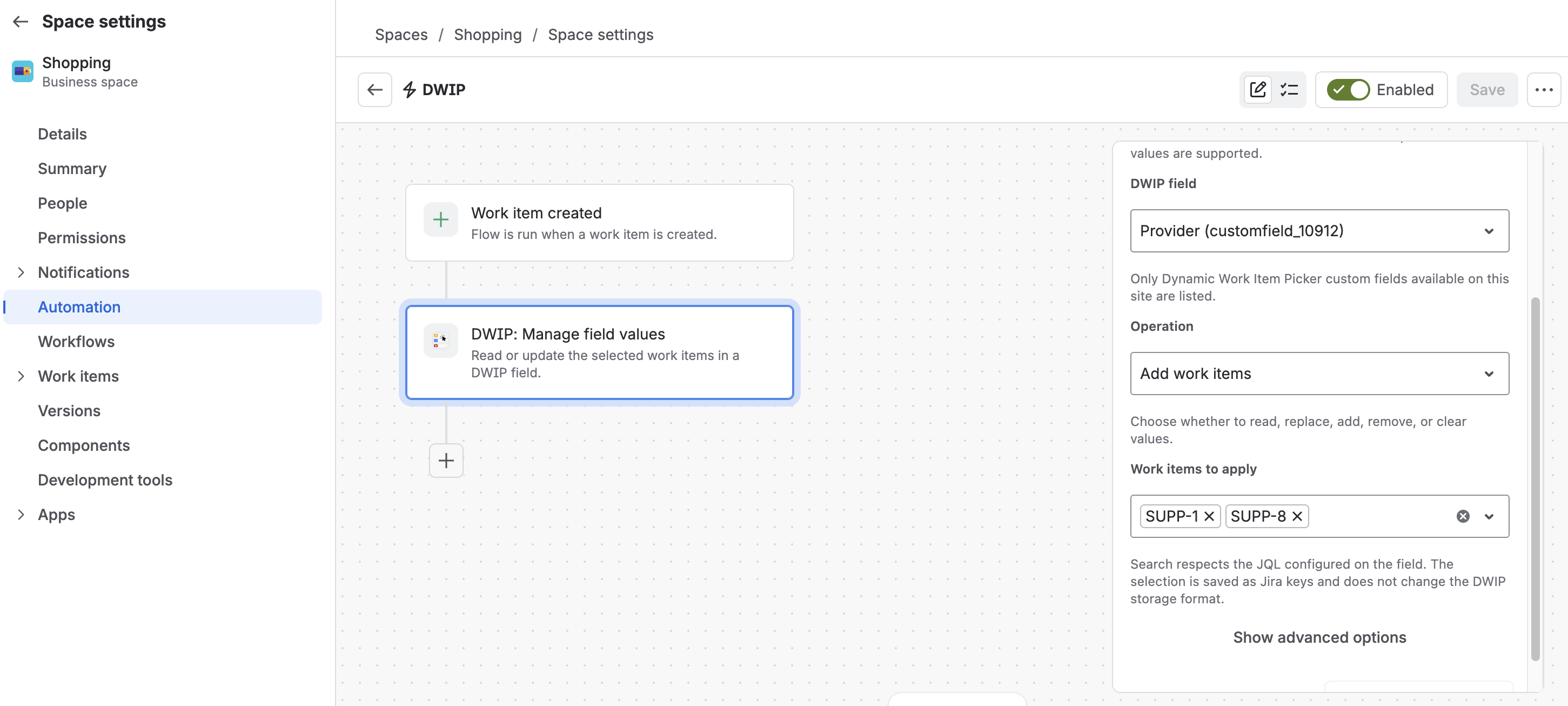Open the Details settings page
Screen dimensions: 1568x706
[62, 134]
